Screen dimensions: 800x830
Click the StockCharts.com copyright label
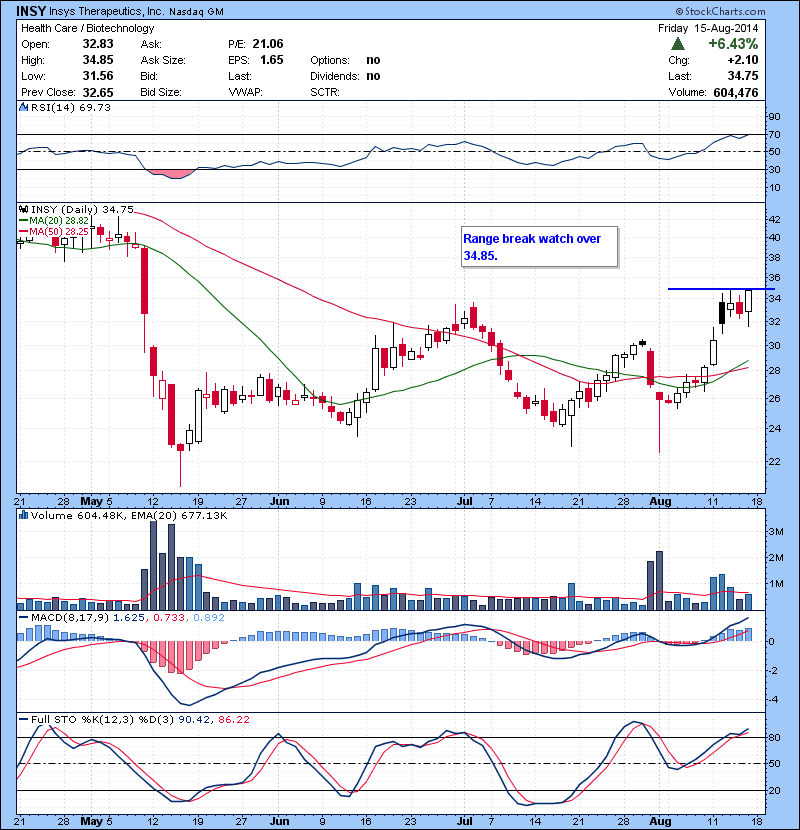(721, 11)
